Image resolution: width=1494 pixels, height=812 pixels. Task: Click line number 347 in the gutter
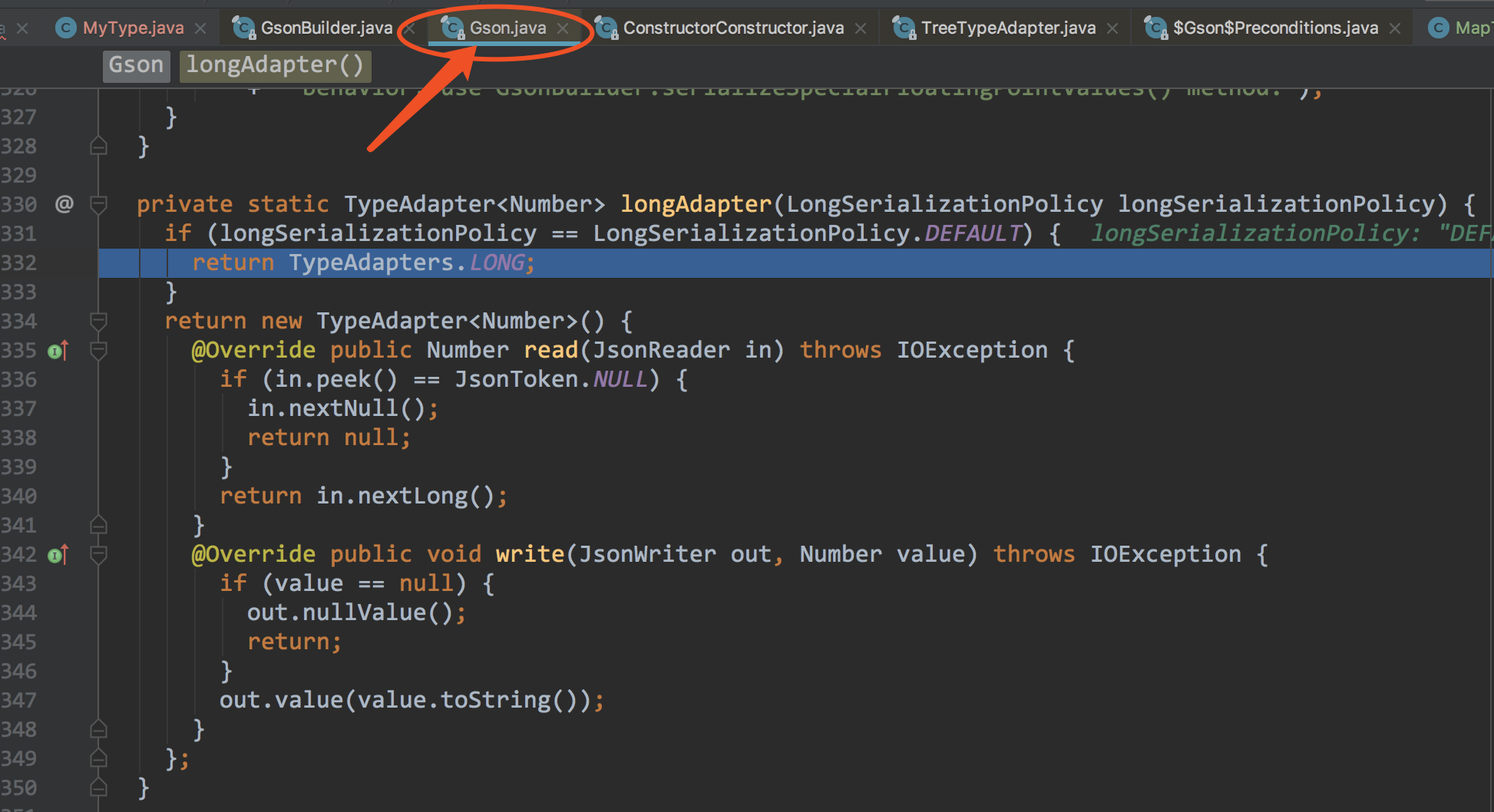pyautogui.click(x=18, y=701)
